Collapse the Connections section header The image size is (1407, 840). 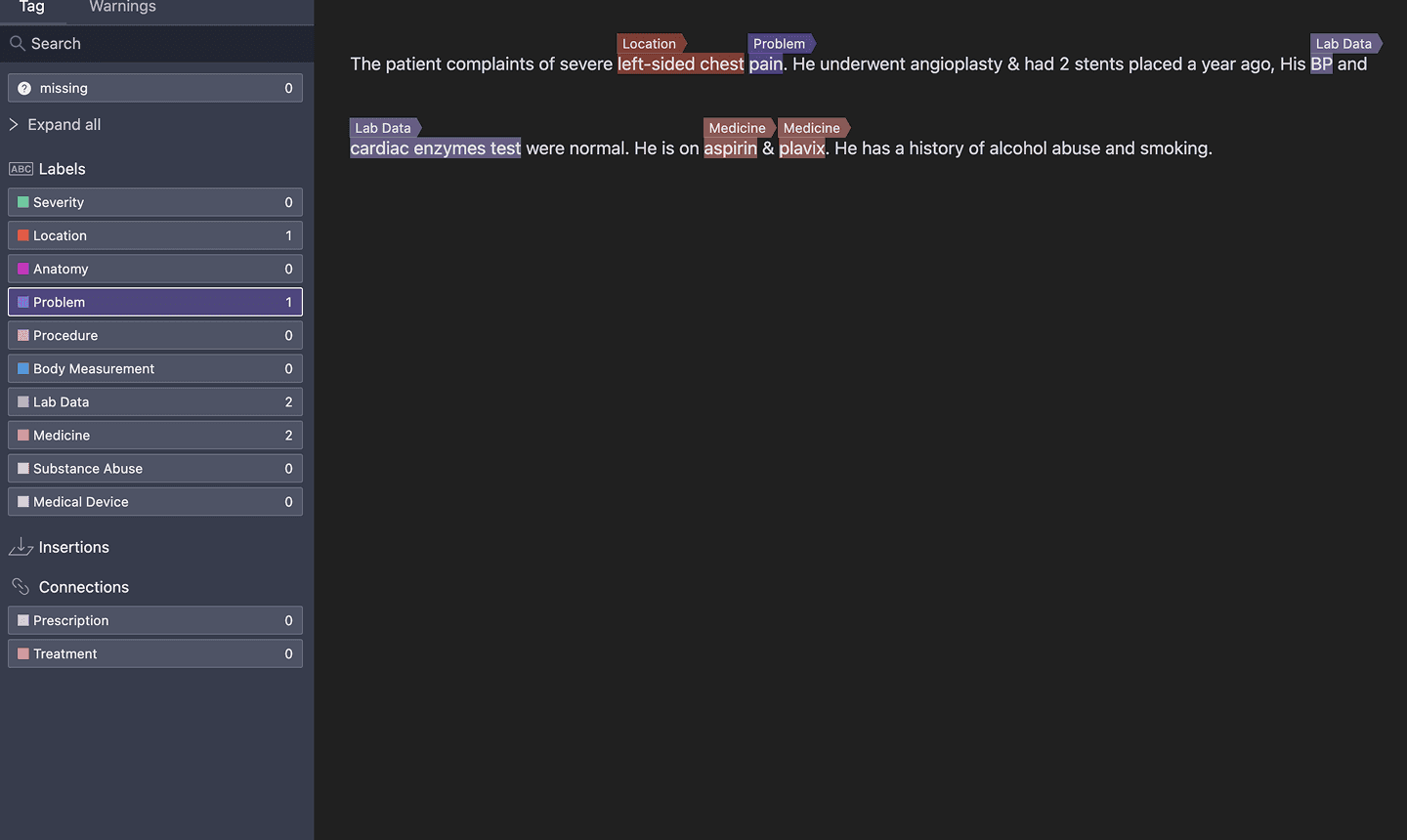tap(83, 587)
